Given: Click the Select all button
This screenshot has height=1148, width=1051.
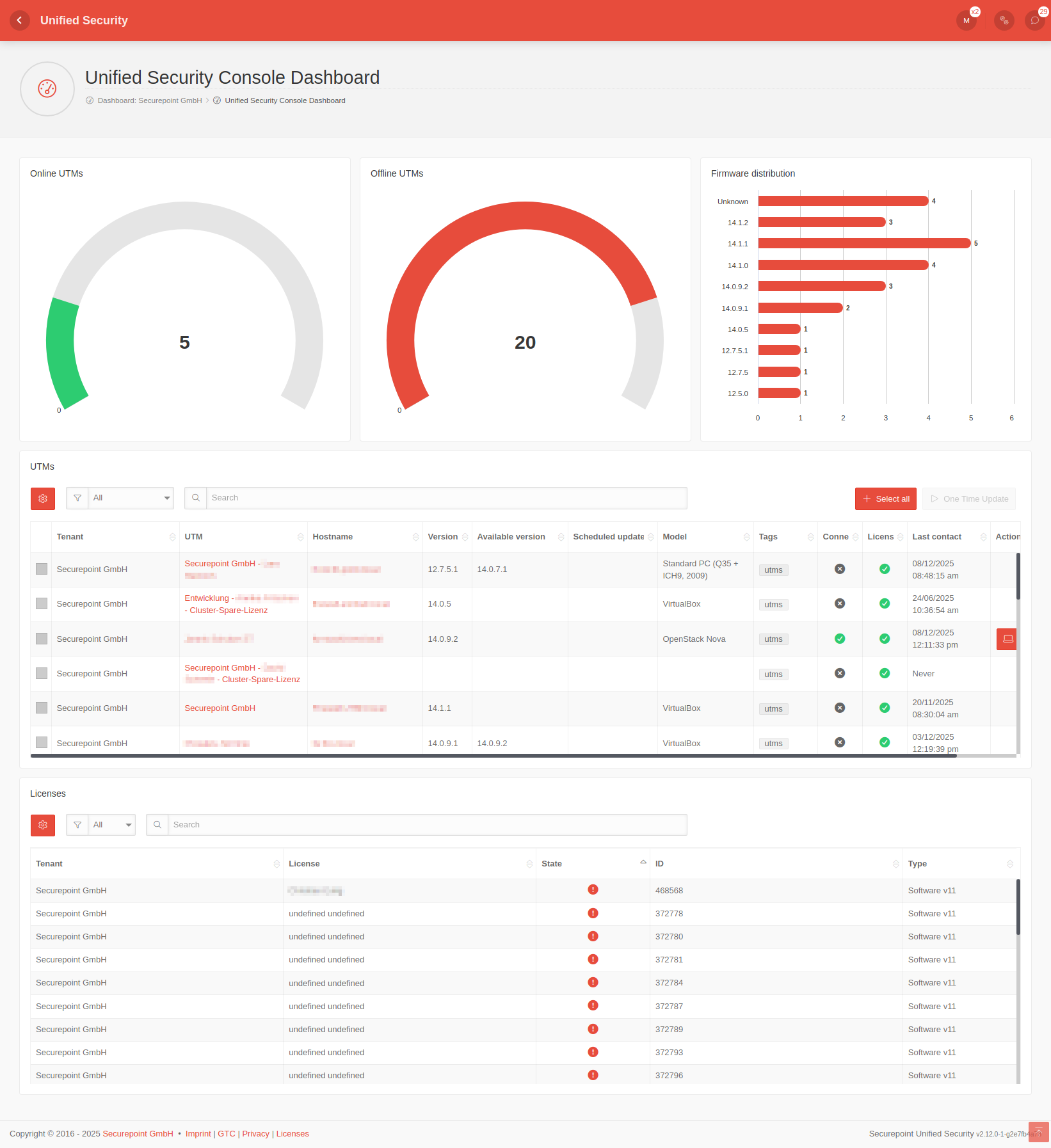Looking at the screenshot, I should [886, 498].
